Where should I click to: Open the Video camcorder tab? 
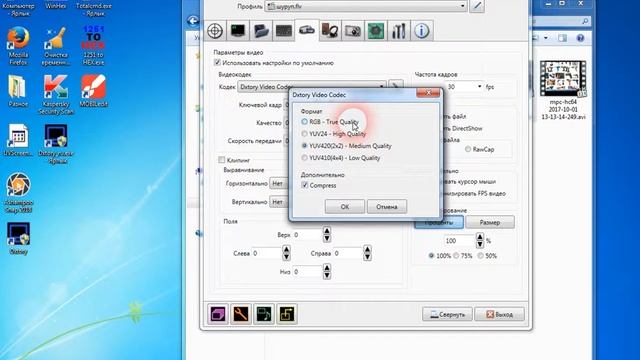tap(307, 30)
